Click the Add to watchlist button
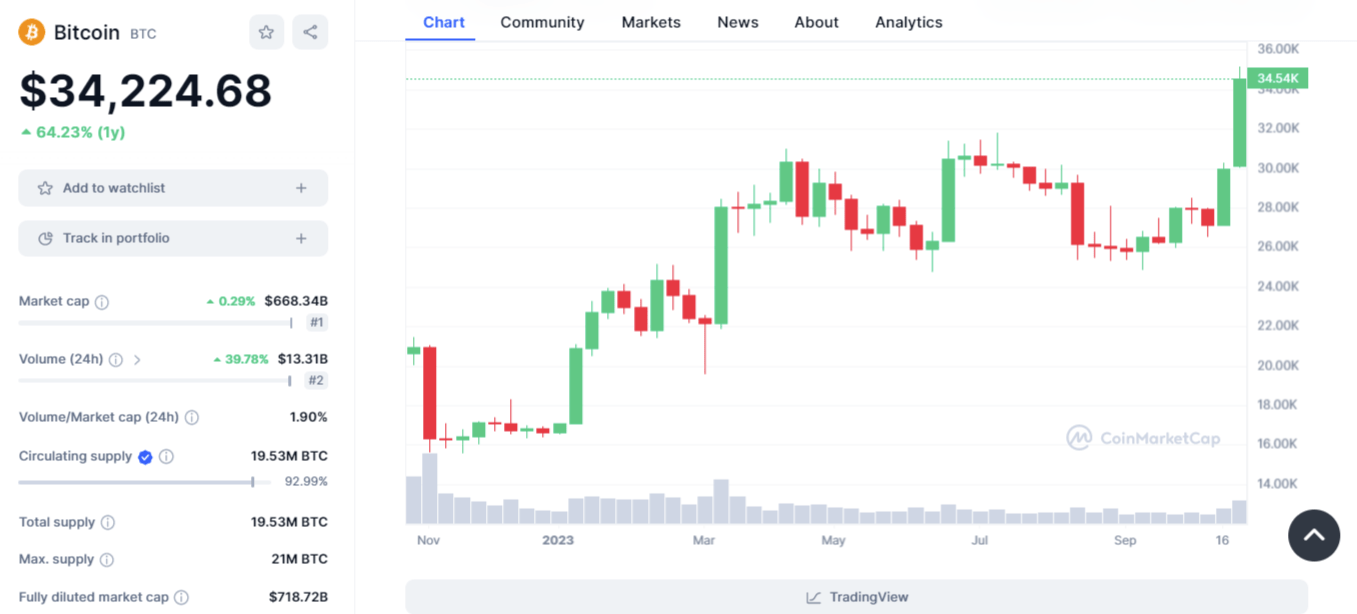 click(173, 188)
